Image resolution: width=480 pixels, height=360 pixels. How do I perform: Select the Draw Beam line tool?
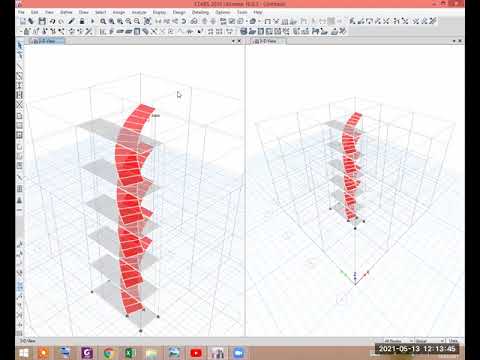(x=20, y=67)
